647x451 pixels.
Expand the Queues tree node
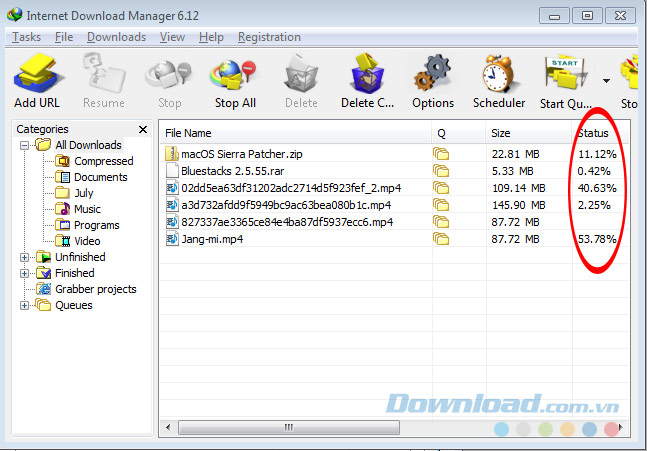tap(24, 305)
